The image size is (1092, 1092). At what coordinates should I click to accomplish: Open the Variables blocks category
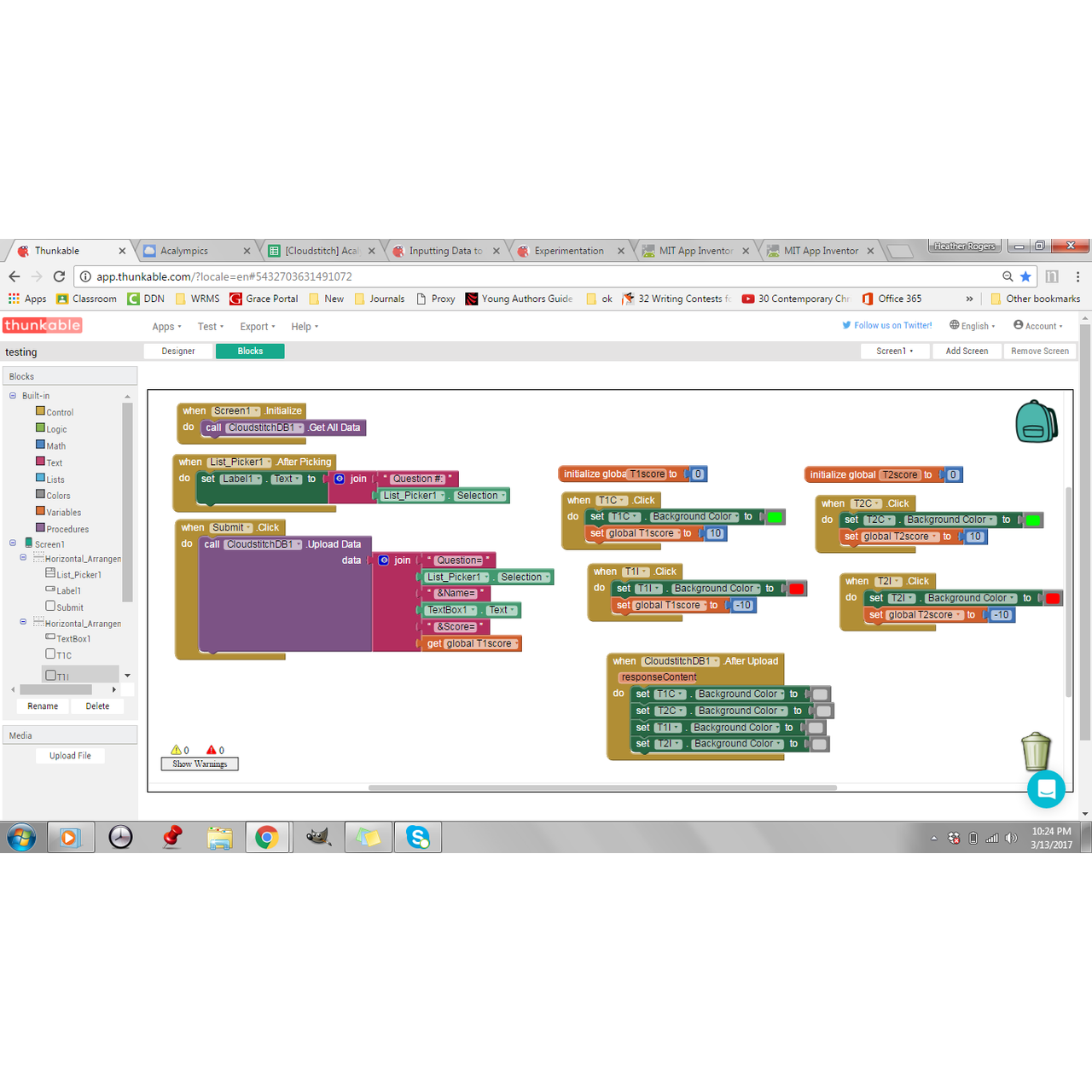(x=63, y=513)
